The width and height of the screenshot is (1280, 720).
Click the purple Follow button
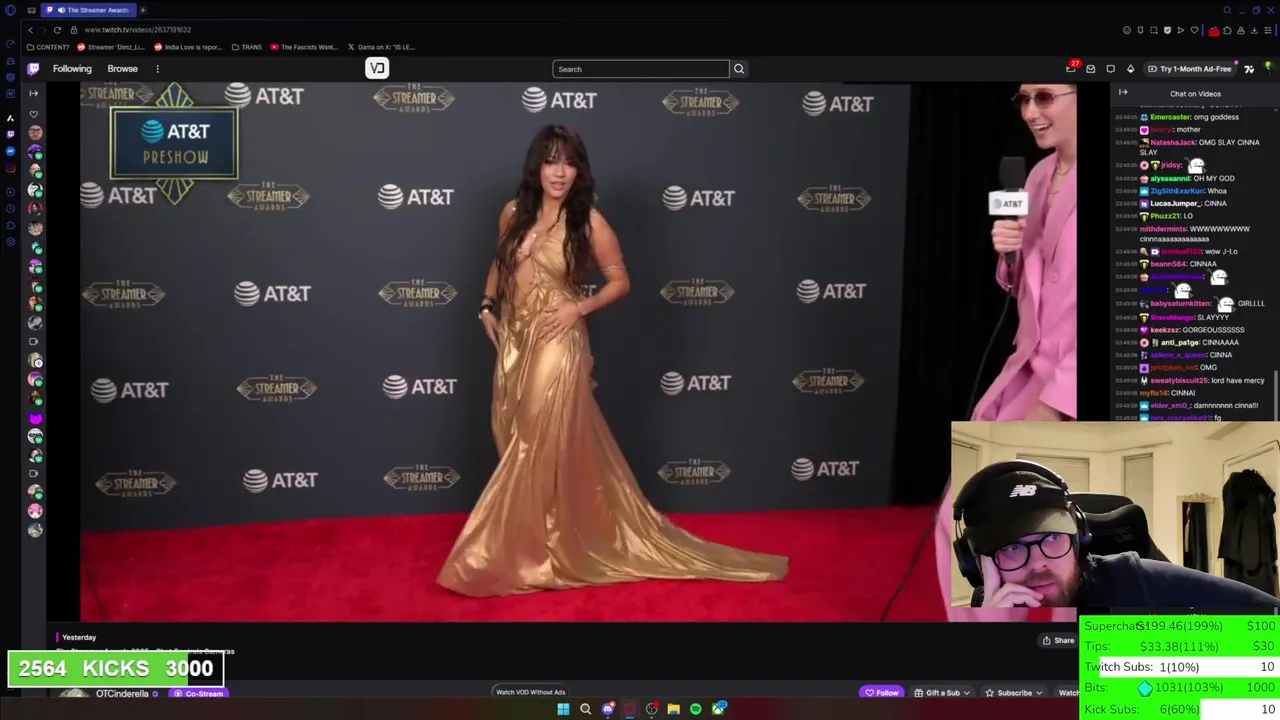coord(881,693)
